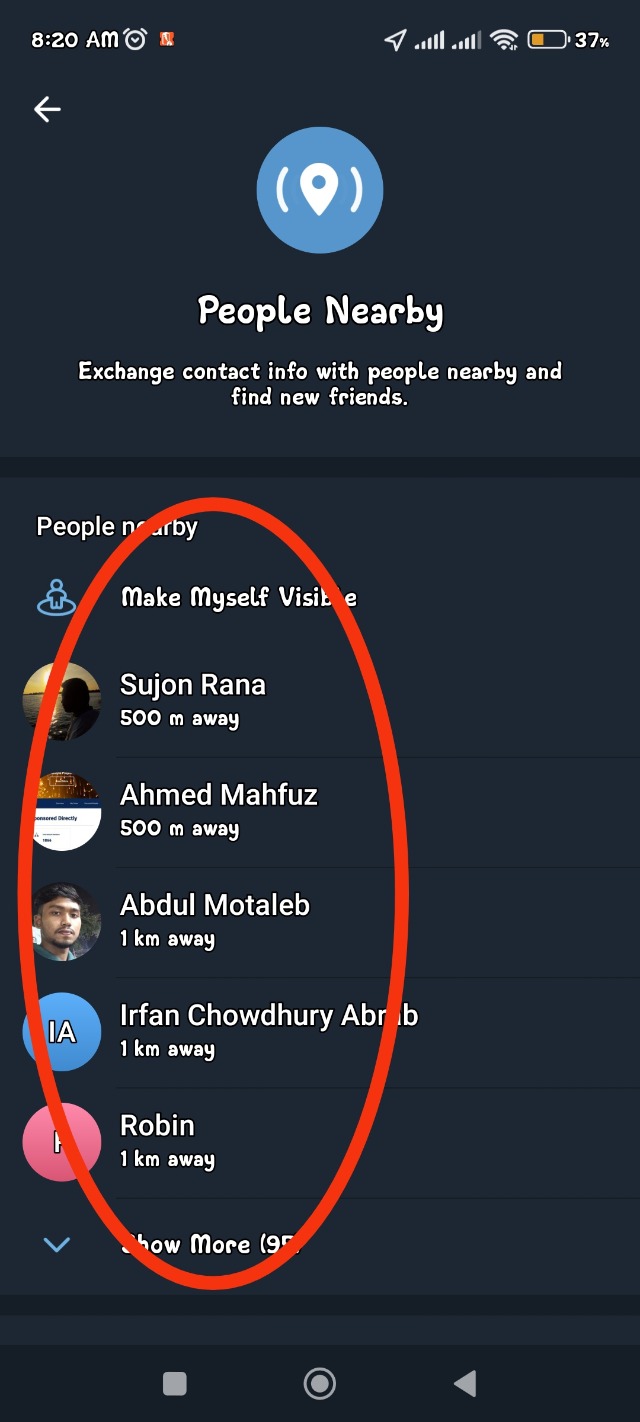Enable Make Myself Visible
640x1422 pixels.
click(238, 597)
